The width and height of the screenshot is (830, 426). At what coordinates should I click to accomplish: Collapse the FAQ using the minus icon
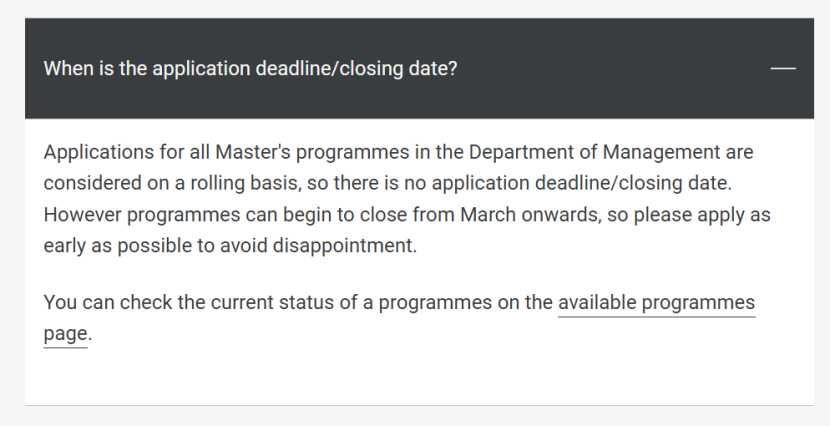(x=783, y=68)
